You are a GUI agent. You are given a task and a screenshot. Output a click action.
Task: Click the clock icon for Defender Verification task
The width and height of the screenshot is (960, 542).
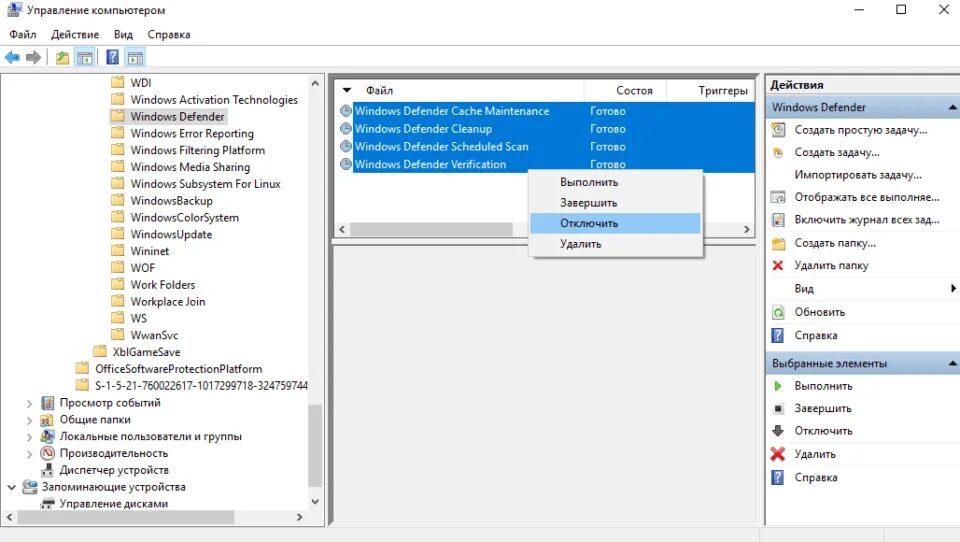[346, 164]
